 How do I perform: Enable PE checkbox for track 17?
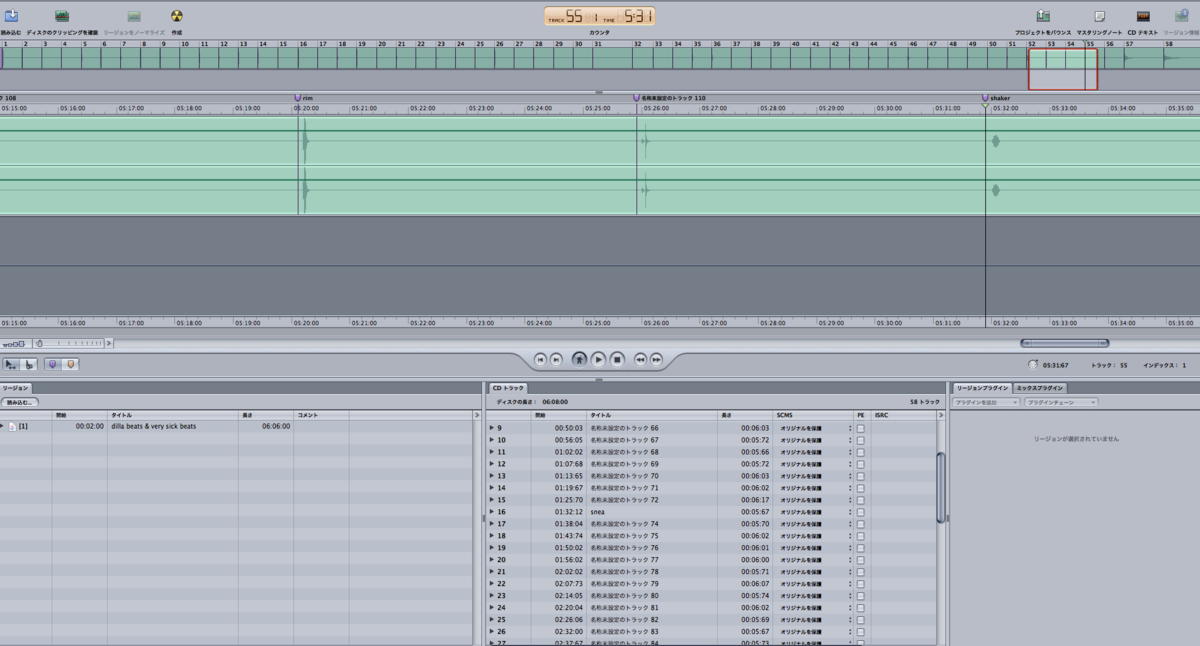coord(860,524)
